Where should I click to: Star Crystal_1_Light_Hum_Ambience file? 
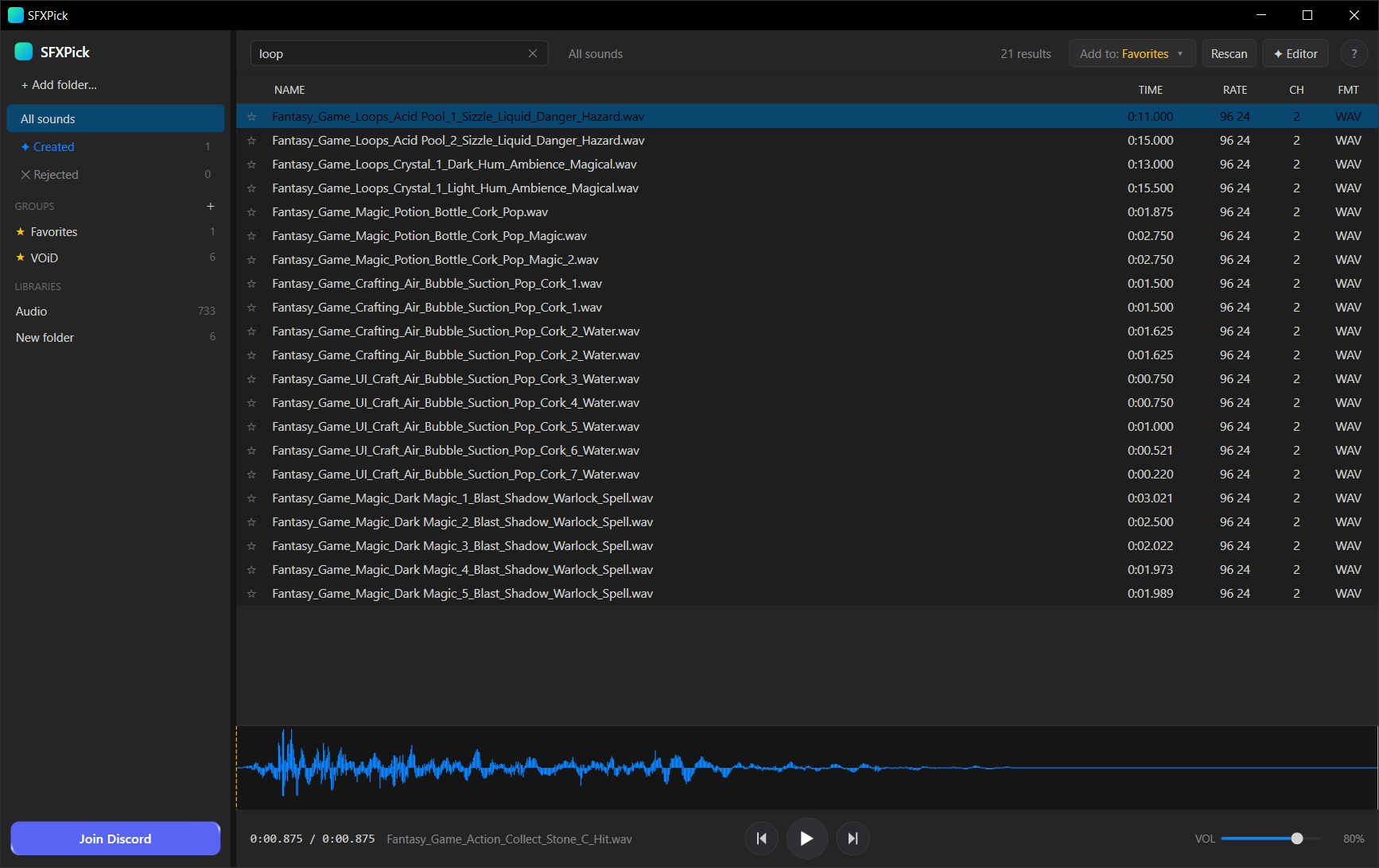[x=251, y=188]
